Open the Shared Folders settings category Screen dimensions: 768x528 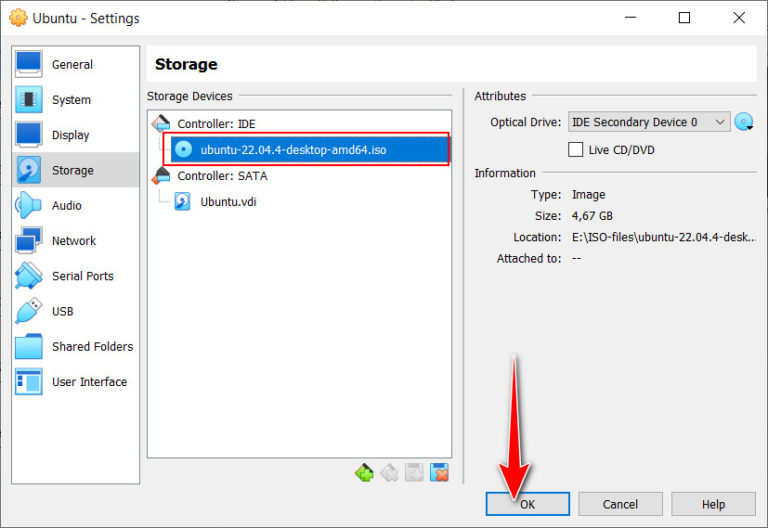75,346
